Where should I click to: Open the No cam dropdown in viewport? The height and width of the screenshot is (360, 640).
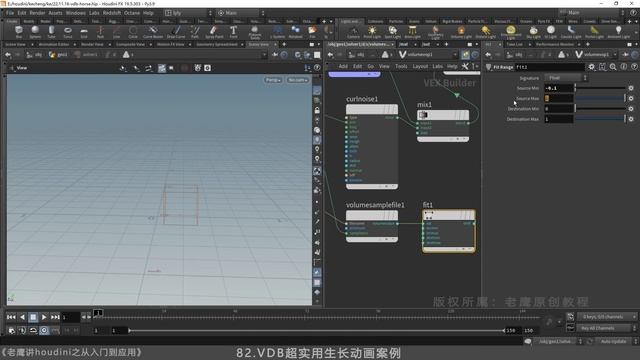297,80
